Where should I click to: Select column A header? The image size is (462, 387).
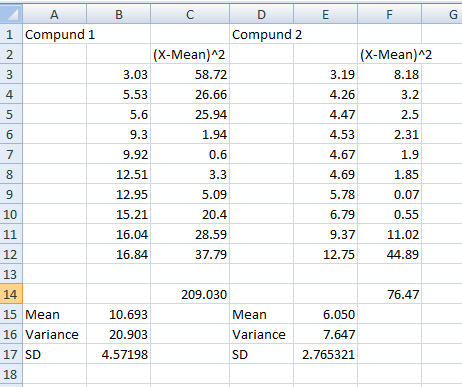[54, 14]
